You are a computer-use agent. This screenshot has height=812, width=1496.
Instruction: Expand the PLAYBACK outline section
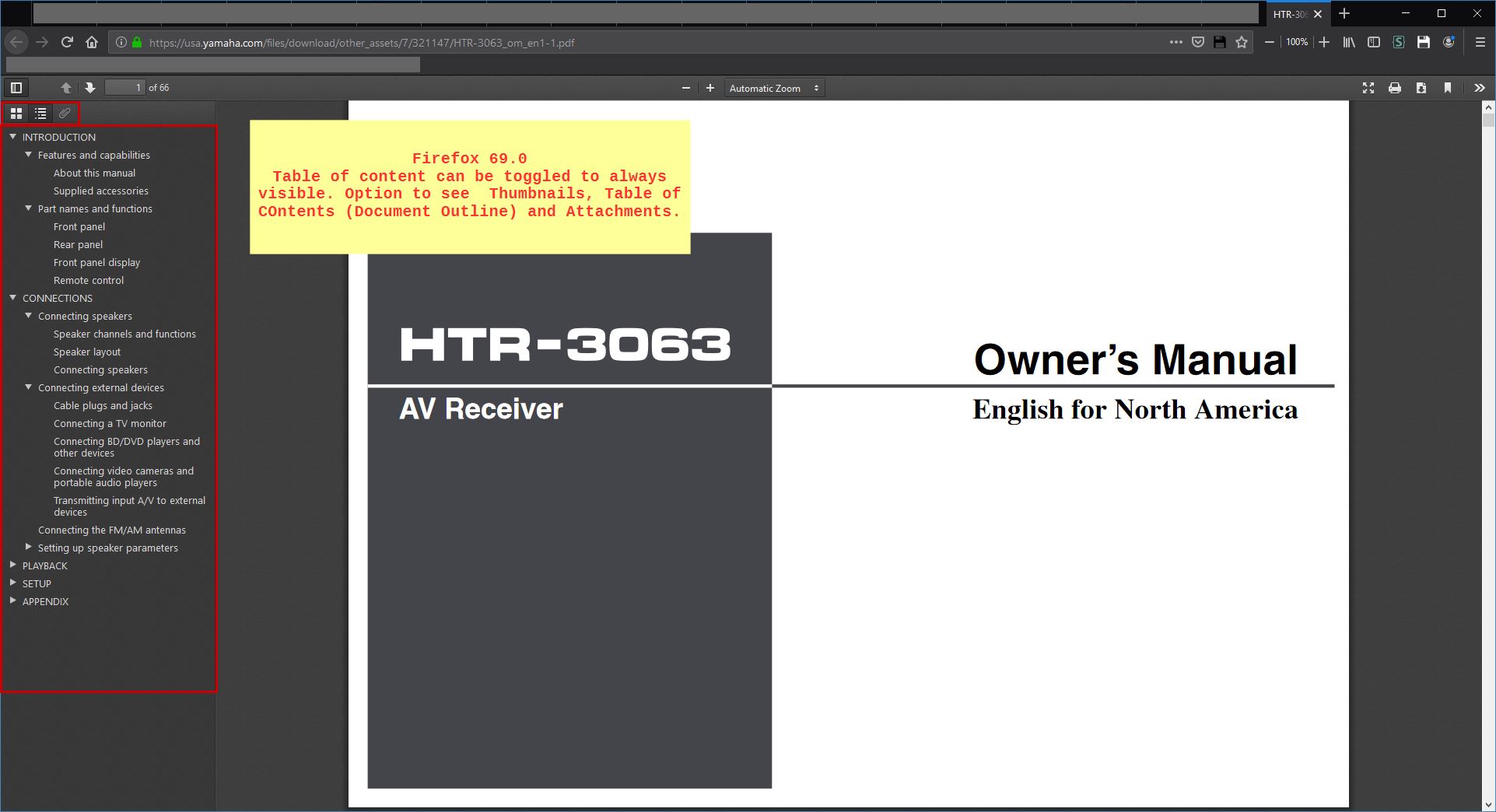point(12,565)
